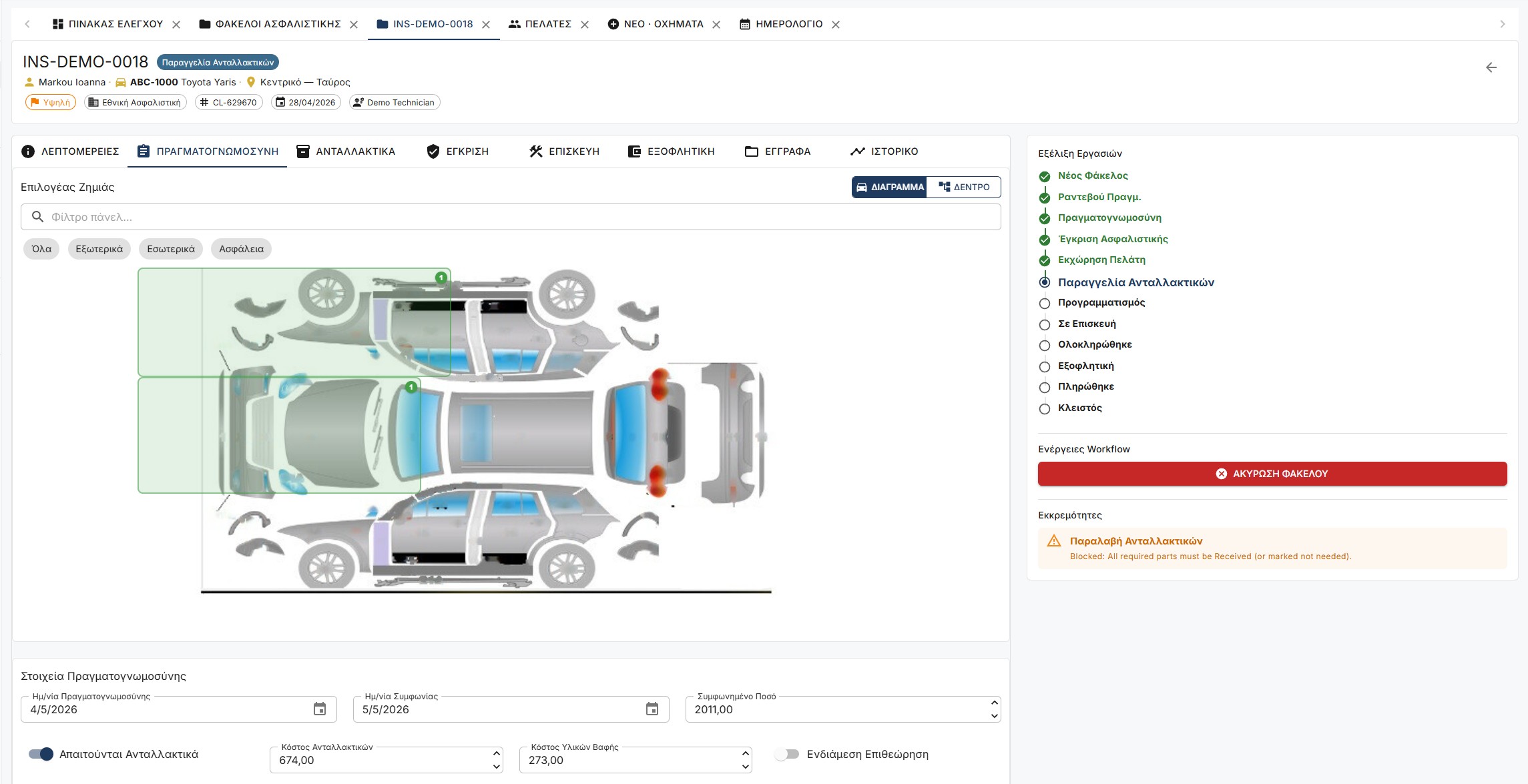This screenshot has width=1528, height=784.
Task: Open calendar for Ημ/νία Πραγματογνωμοσύνης
Action: tap(320, 709)
